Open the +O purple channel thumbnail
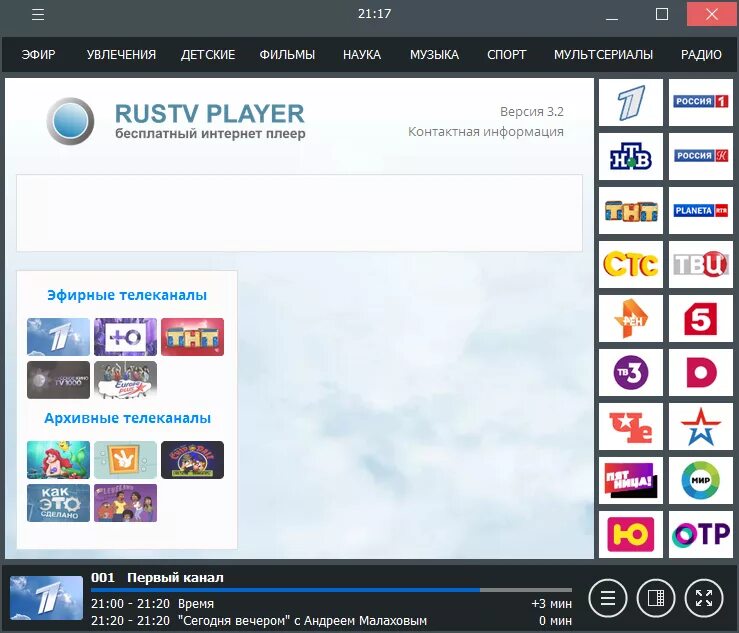 point(125,337)
